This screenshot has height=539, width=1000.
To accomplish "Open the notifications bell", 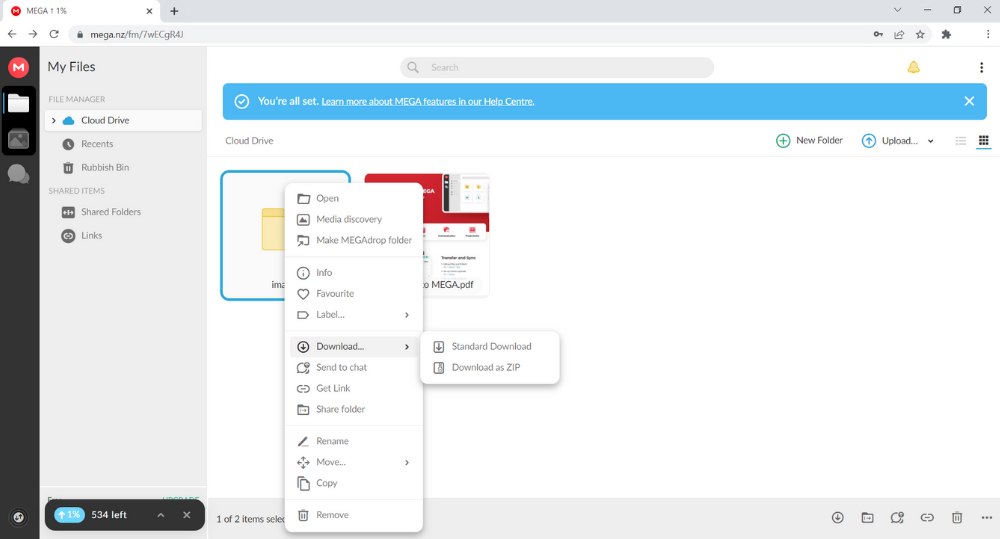I will coord(913,68).
